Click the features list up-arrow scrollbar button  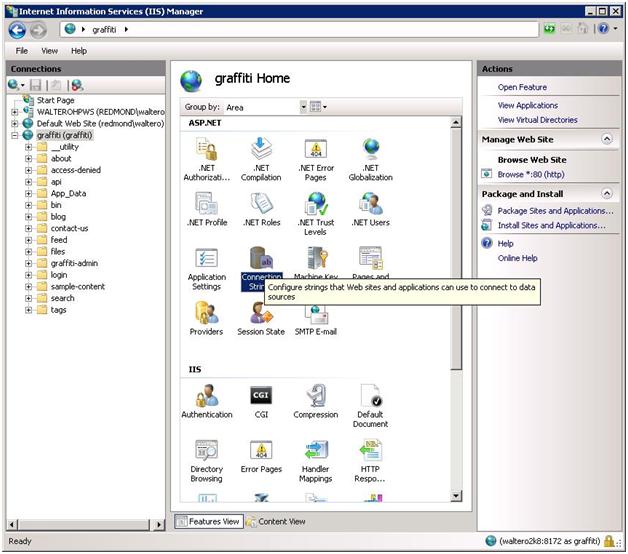(456, 122)
